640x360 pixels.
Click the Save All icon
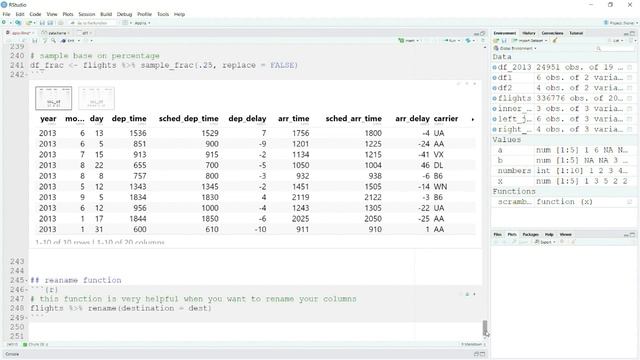tap(50, 23)
